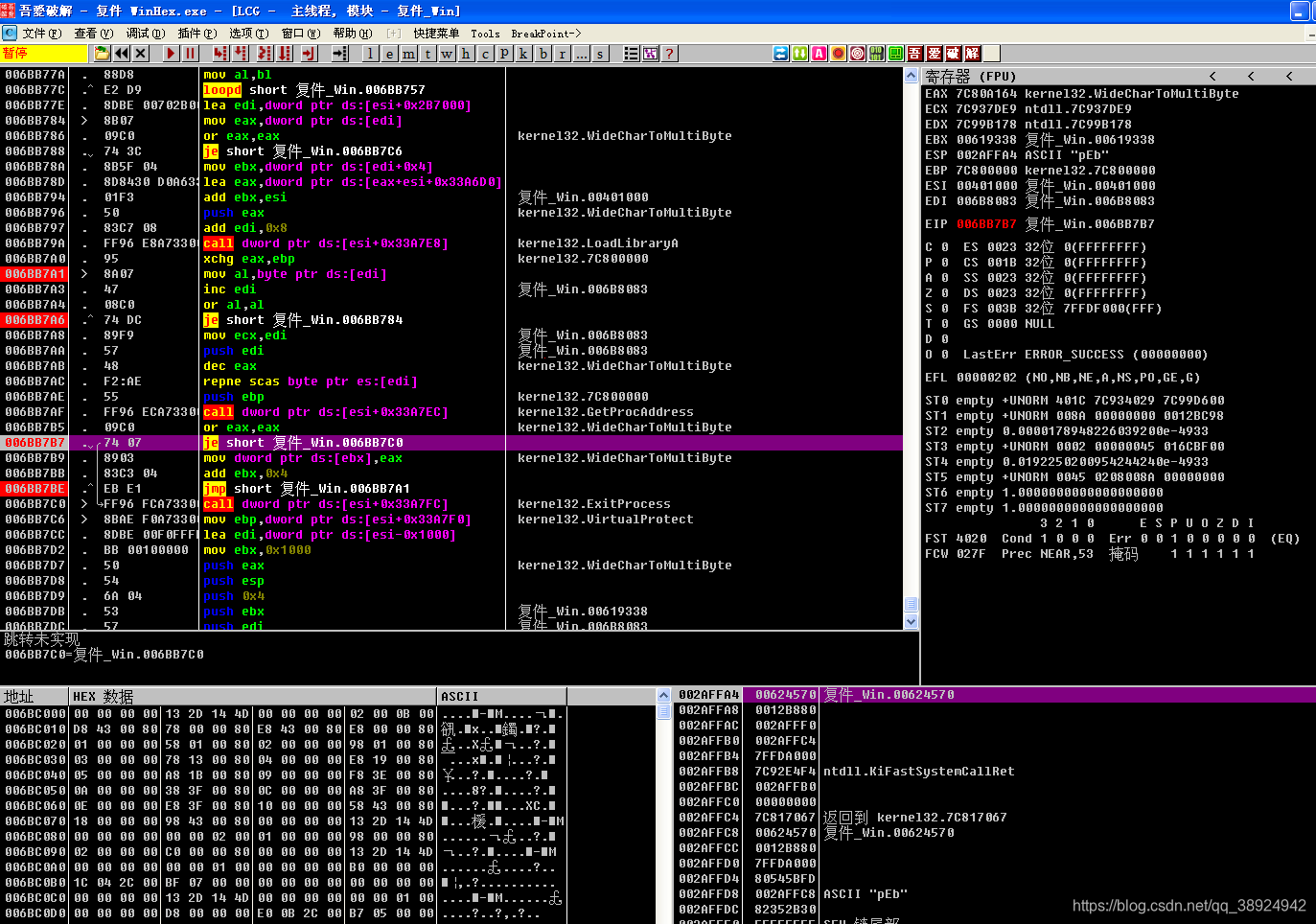The width and height of the screenshot is (1316, 924).
Task: Open the 选项(T) menu
Action: coord(248,34)
